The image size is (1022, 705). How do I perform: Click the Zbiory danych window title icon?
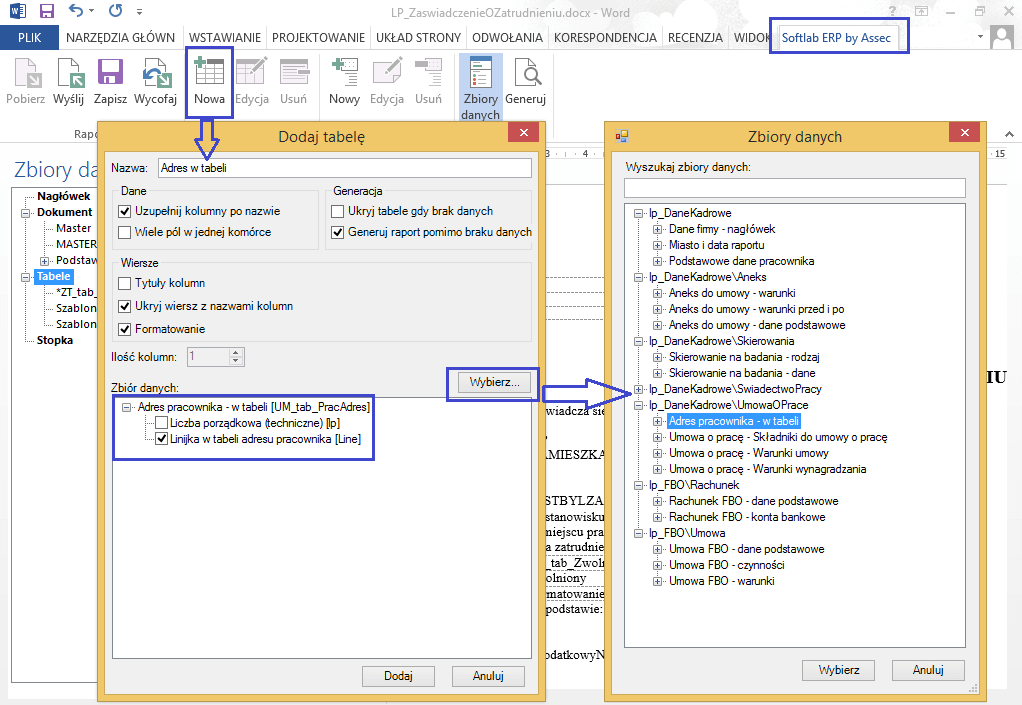point(622,136)
